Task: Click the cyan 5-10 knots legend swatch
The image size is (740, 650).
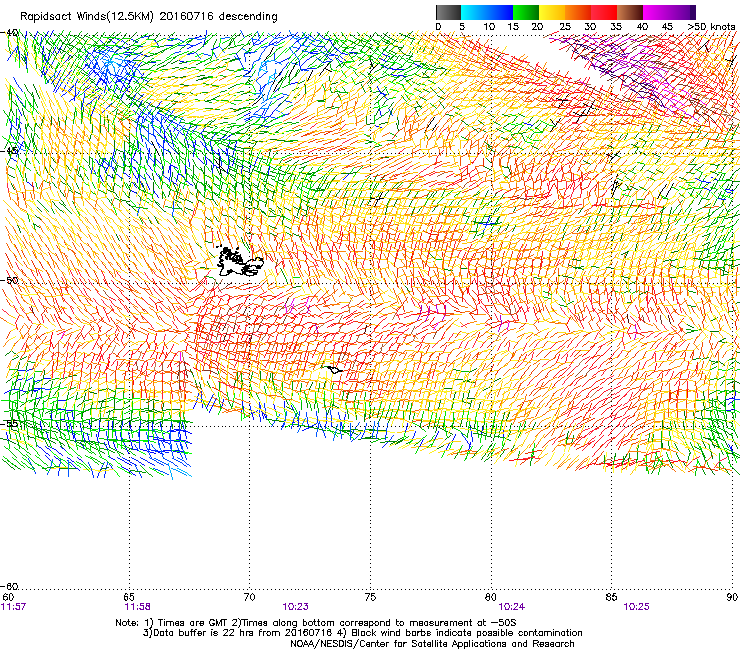Action: click(x=474, y=12)
